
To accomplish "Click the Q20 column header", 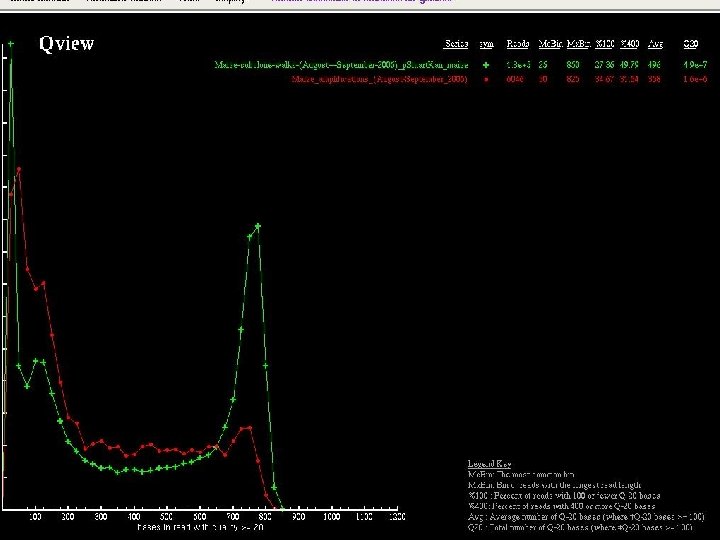I will [x=691, y=44].
